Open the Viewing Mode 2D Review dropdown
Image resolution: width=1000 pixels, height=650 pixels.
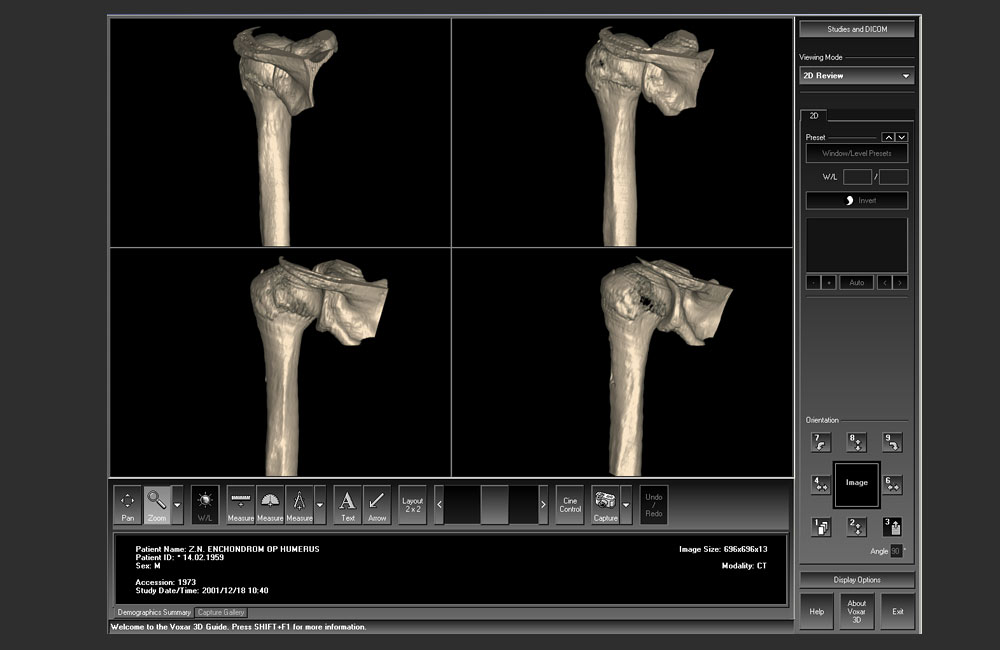[857, 76]
